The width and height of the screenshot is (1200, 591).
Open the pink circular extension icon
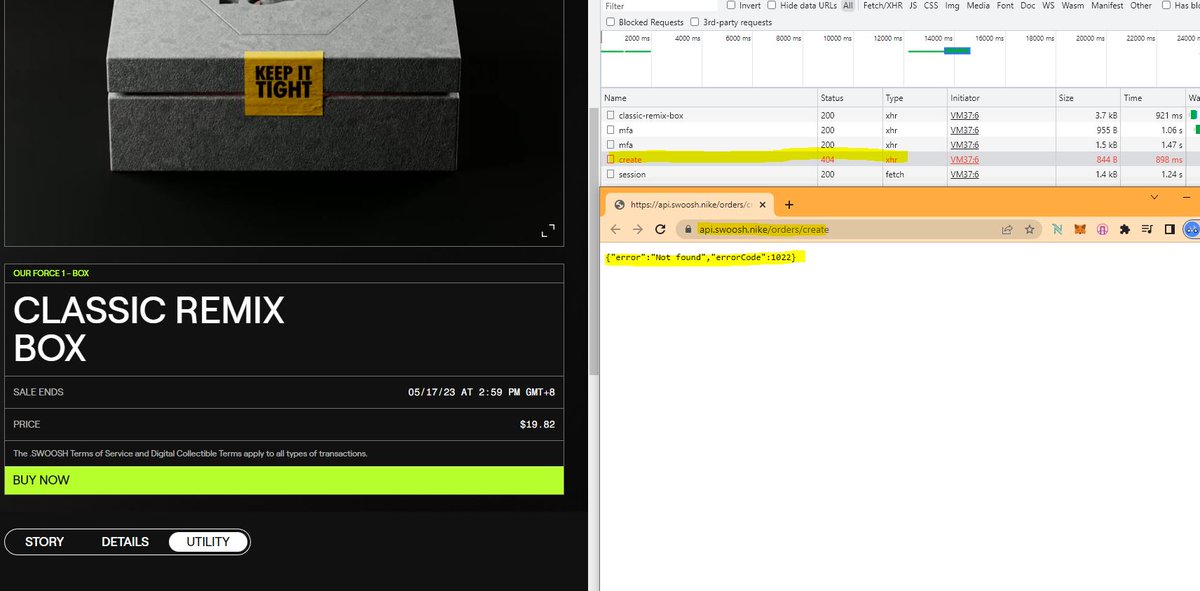(x=1102, y=229)
